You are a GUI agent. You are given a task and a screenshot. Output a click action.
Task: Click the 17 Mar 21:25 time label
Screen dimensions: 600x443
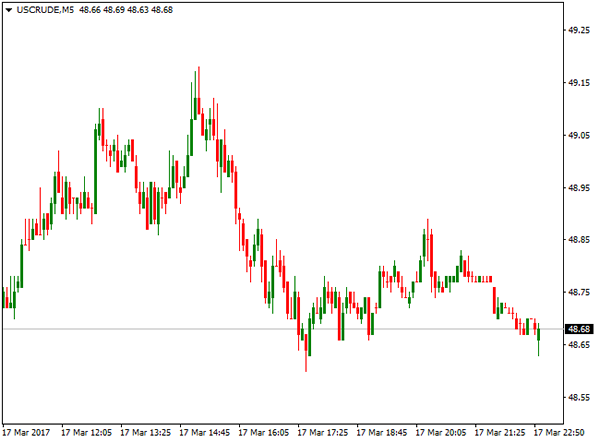tap(500, 433)
